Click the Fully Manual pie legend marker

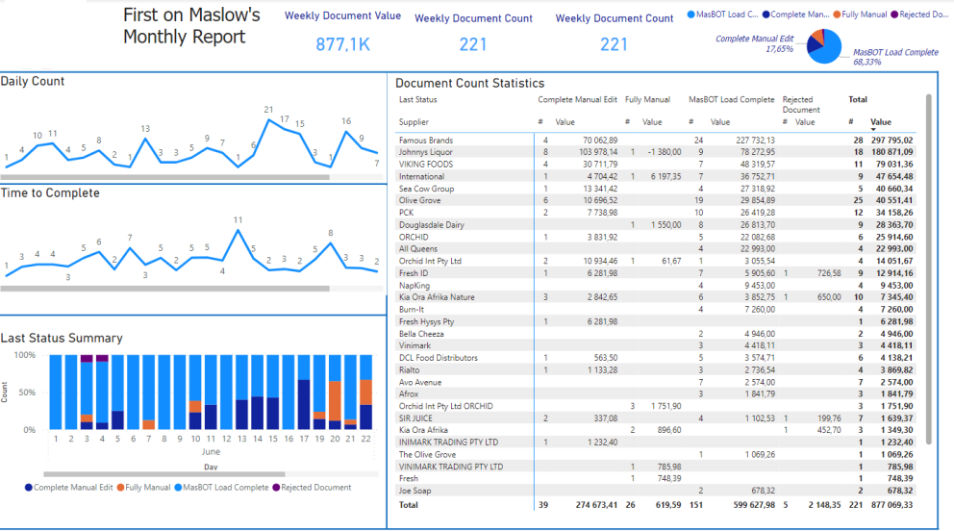click(836, 15)
